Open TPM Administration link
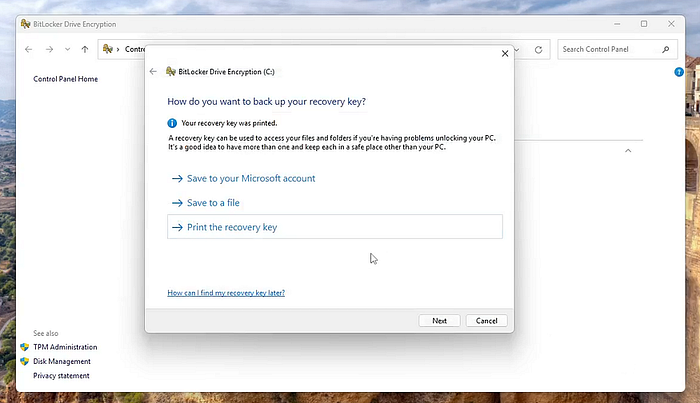Screen dimensions: 700x403 pos(65,347)
